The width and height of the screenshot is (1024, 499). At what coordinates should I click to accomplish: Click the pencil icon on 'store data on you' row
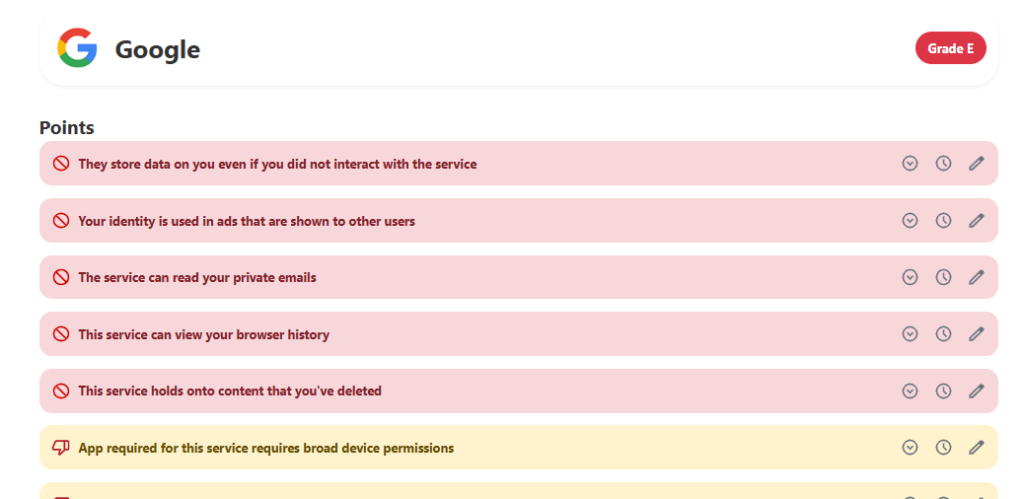pos(977,163)
